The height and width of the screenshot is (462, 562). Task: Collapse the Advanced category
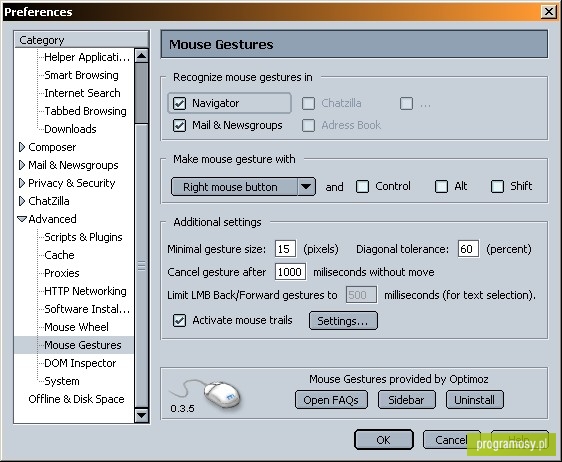[22, 219]
